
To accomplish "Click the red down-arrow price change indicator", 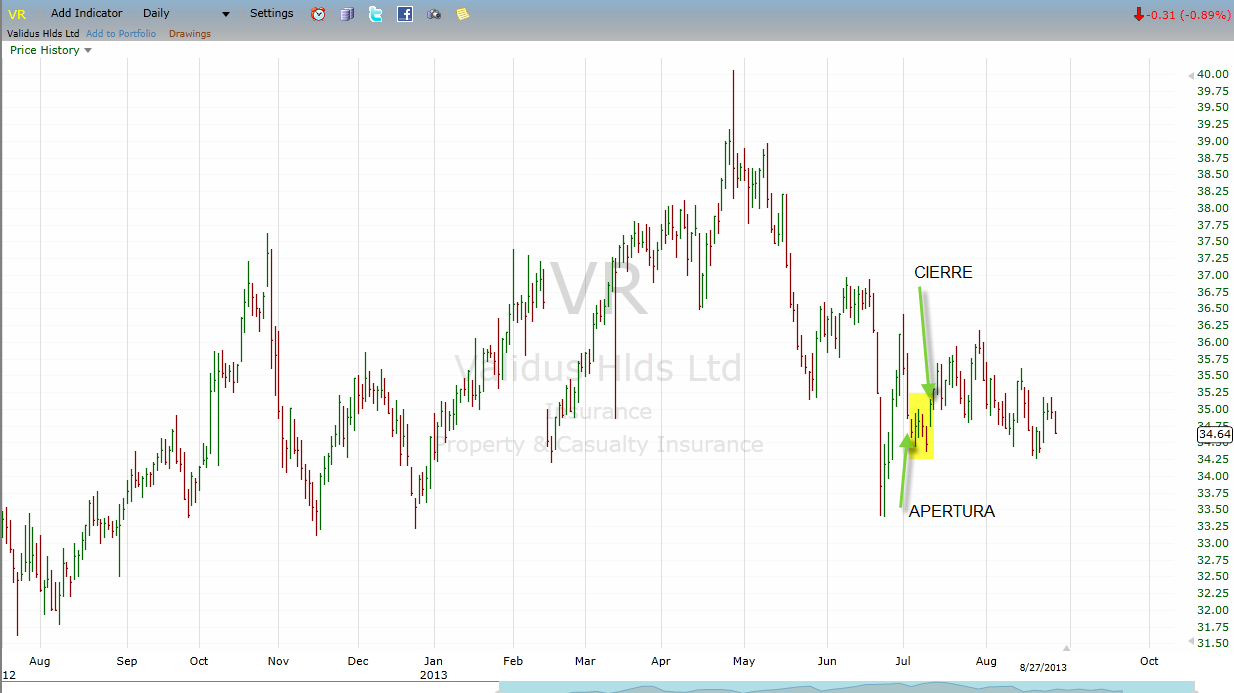I will [x=1139, y=15].
